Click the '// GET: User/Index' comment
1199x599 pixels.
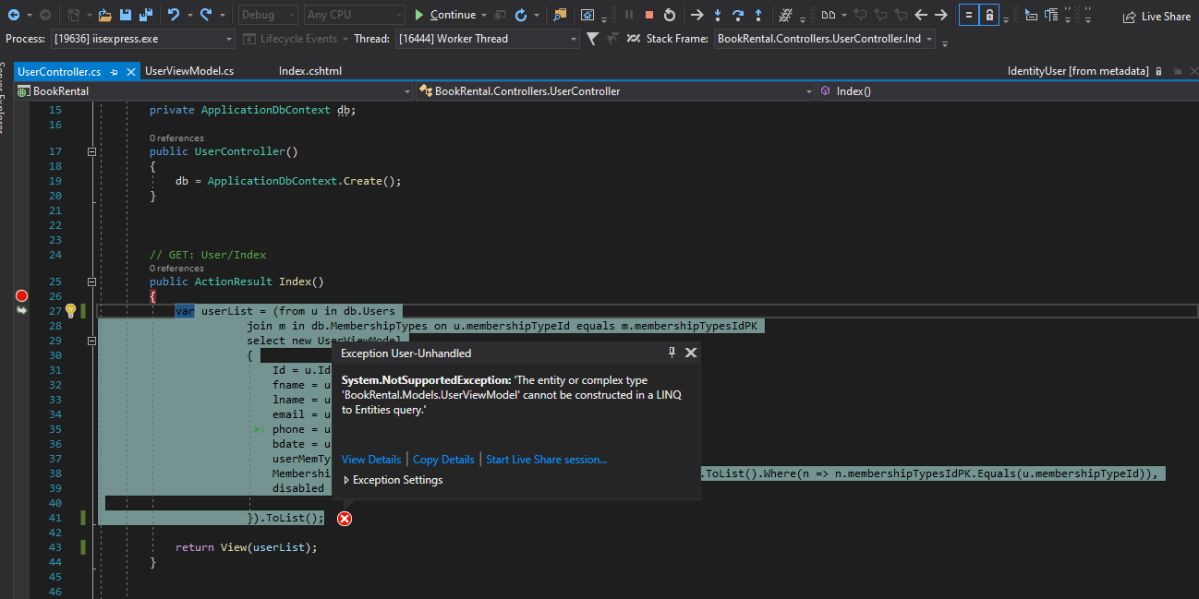208,255
